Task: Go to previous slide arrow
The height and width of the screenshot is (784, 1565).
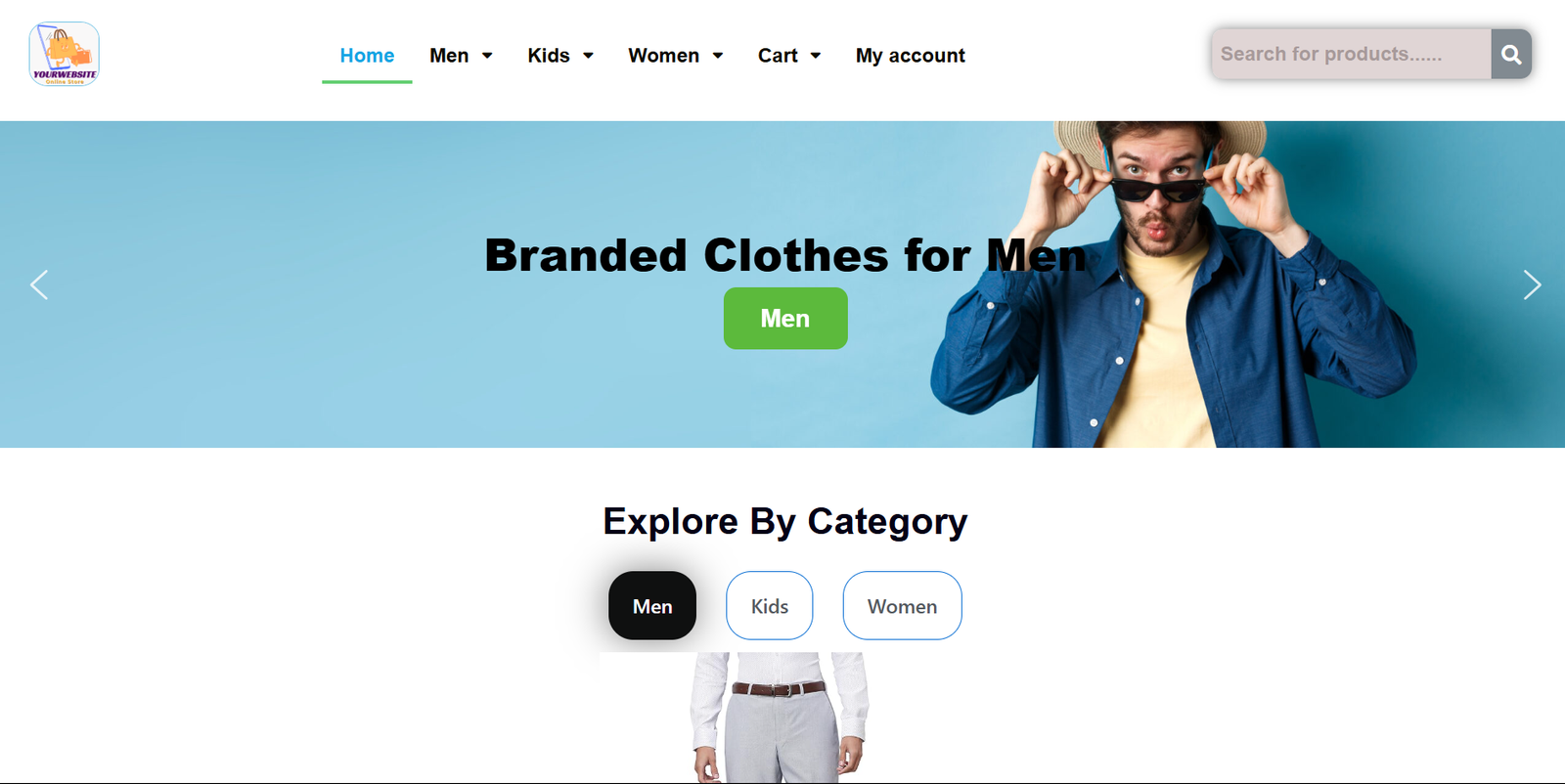Action: 39,284
